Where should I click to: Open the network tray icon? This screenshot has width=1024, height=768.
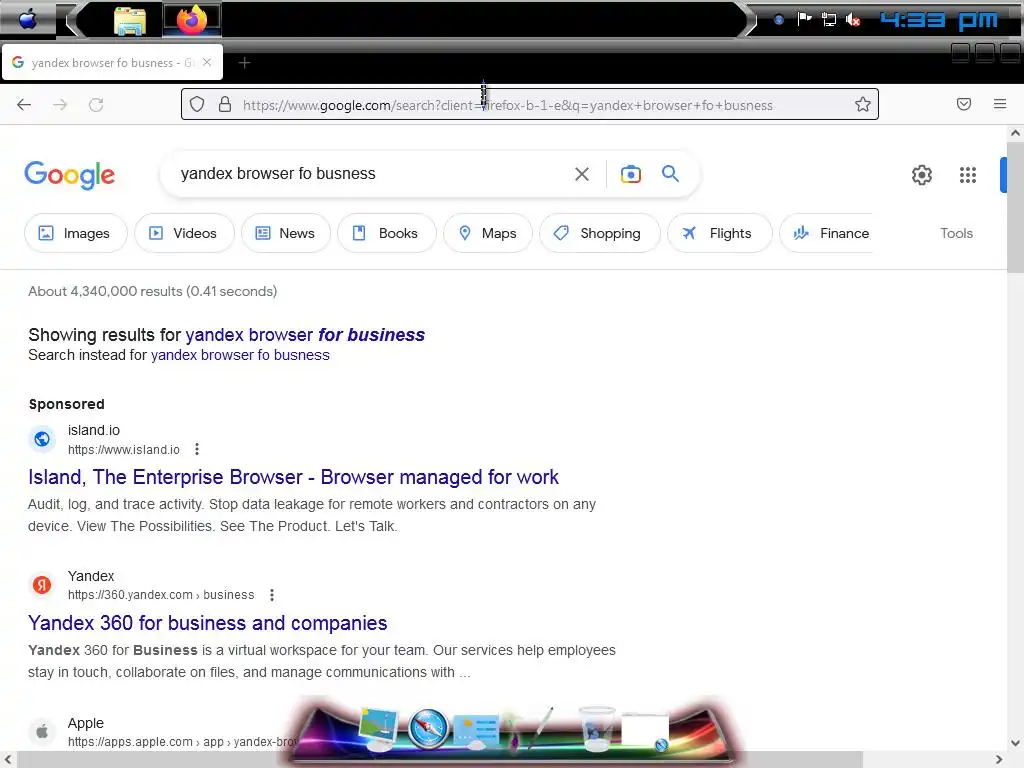pyautogui.click(x=829, y=20)
